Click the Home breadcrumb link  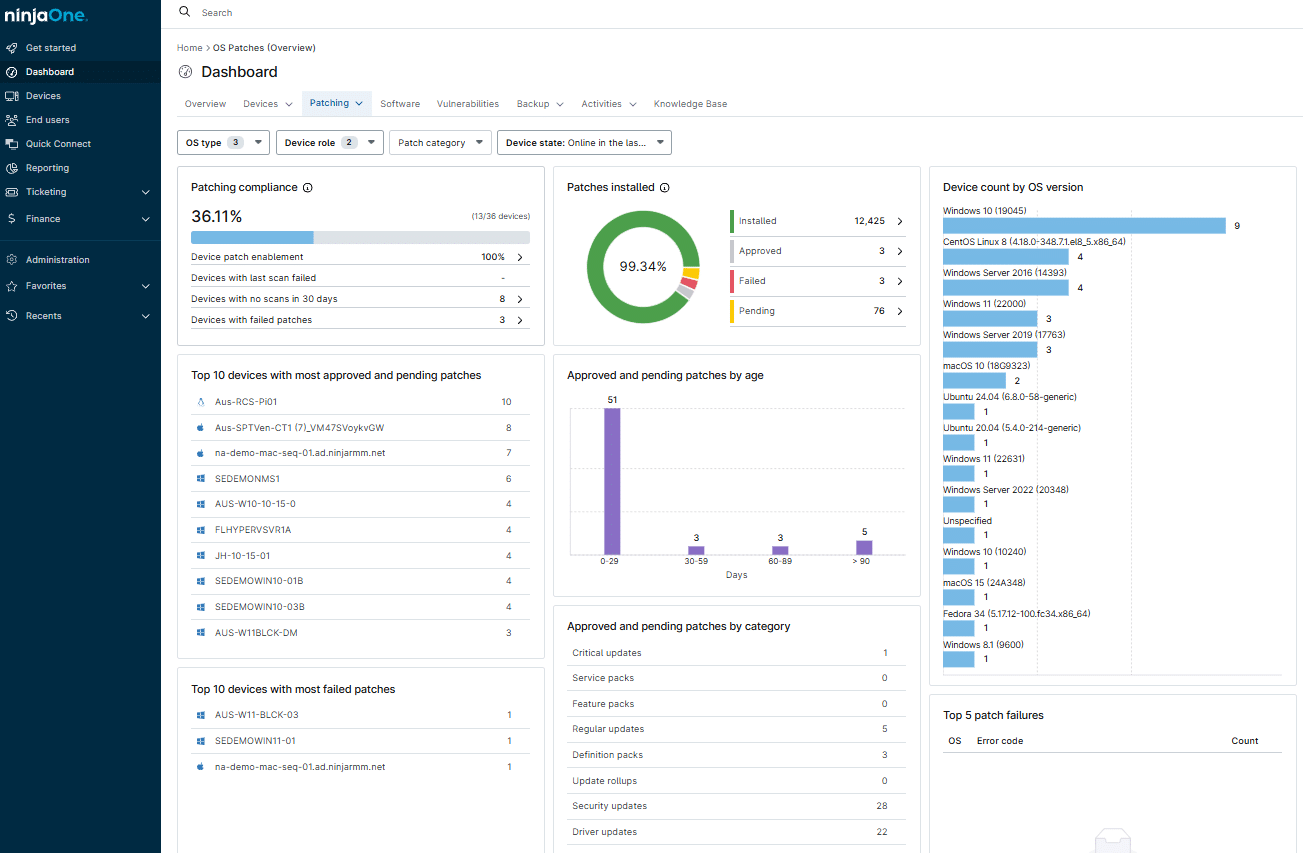(x=189, y=47)
